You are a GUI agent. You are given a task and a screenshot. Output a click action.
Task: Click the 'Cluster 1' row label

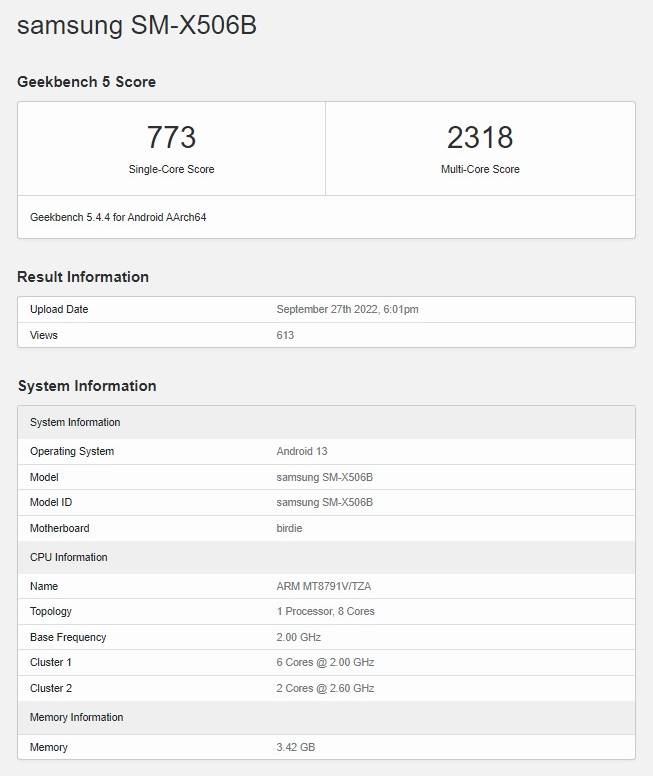point(50,663)
